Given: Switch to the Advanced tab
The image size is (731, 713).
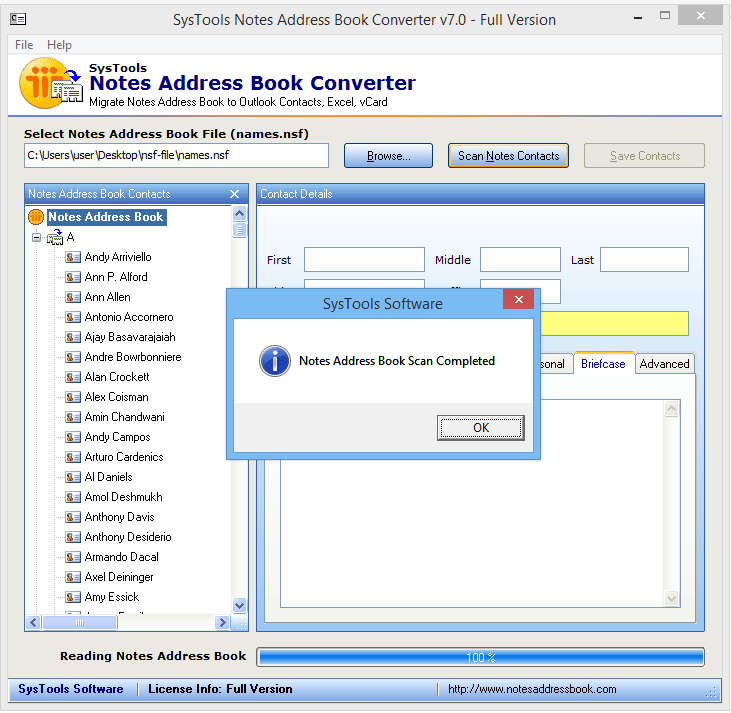Looking at the screenshot, I should click(x=664, y=364).
